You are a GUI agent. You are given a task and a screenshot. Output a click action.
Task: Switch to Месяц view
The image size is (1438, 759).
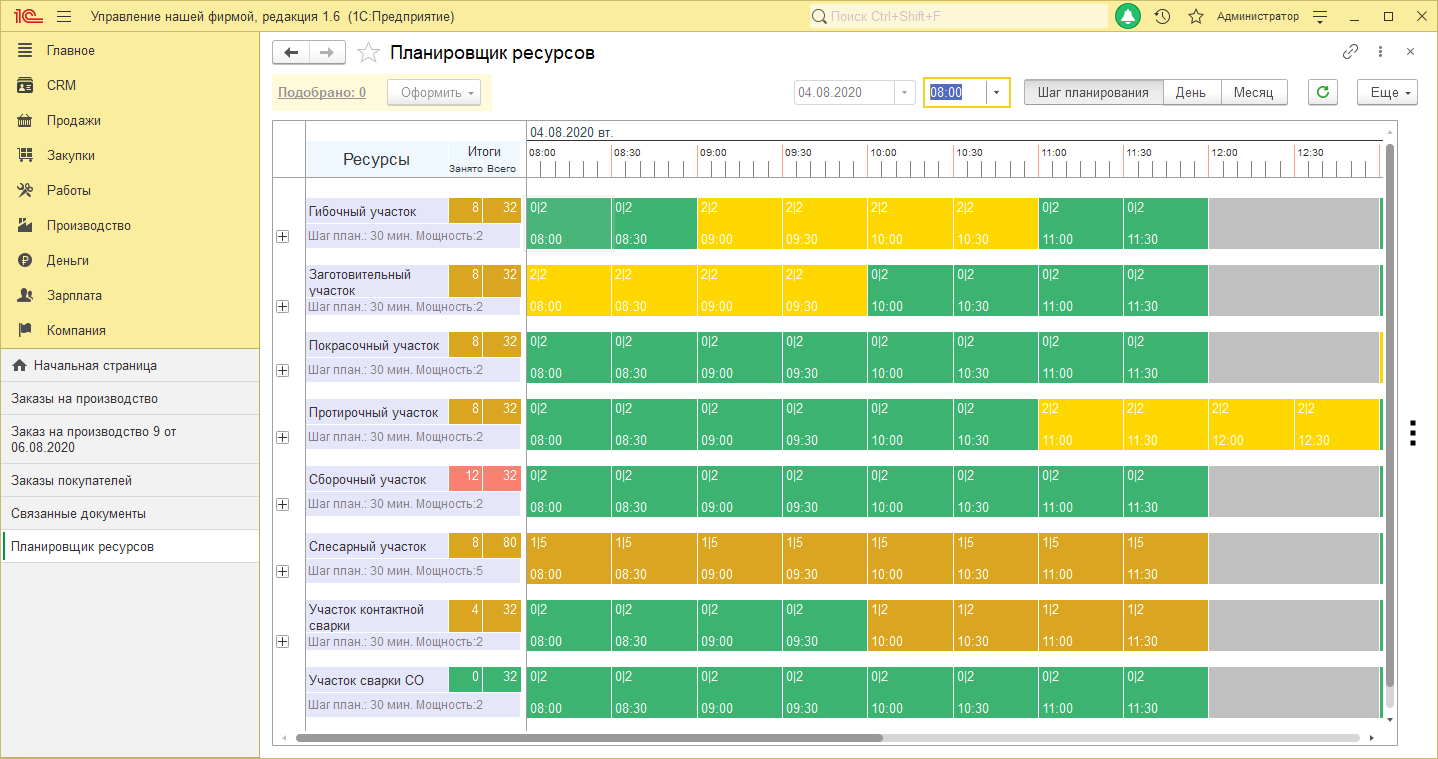point(1253,92)
